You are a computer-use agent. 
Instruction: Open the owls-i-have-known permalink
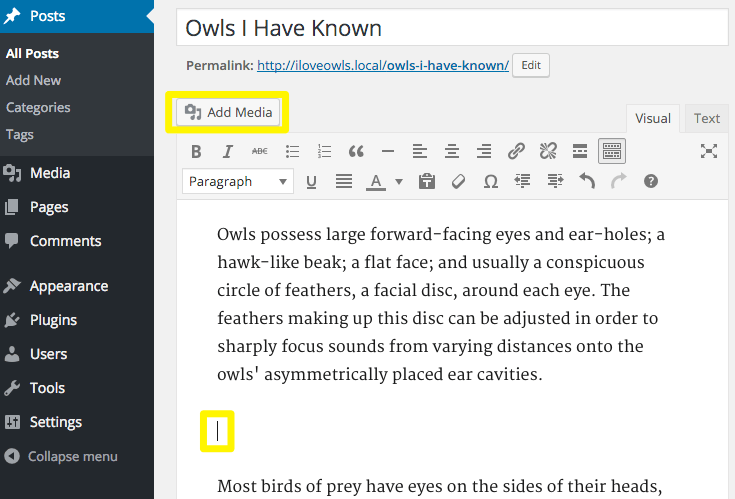[x=383, y=65]
